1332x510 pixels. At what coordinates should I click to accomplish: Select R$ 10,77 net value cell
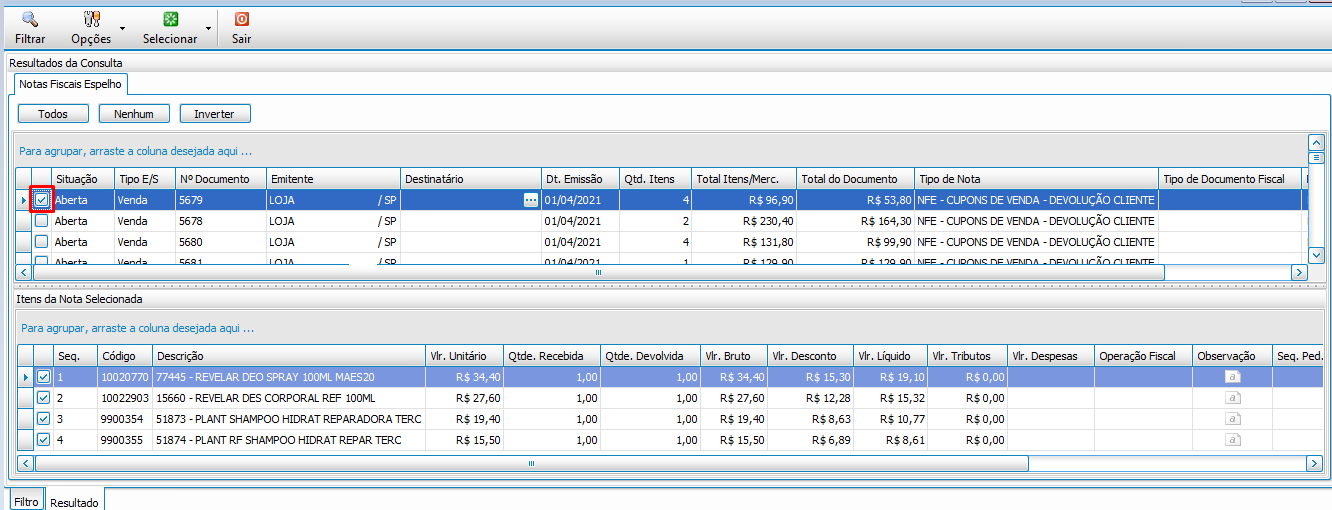point(889,419)
